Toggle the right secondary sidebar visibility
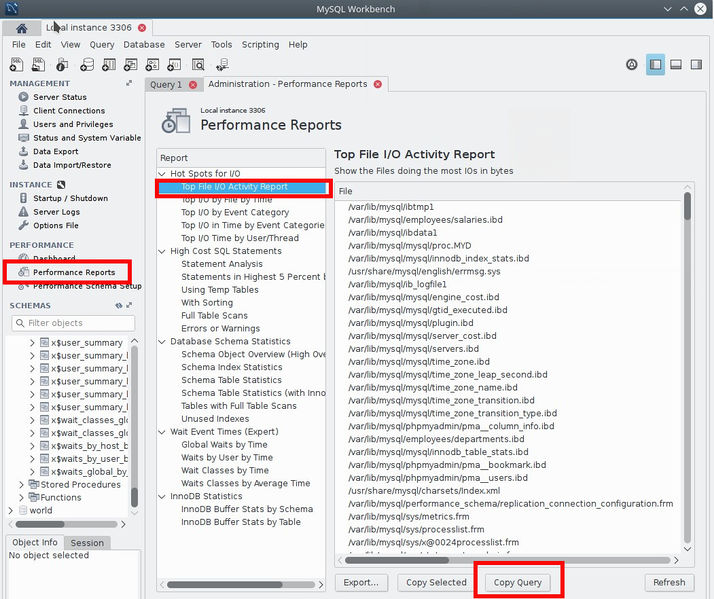 coord(696,65)
